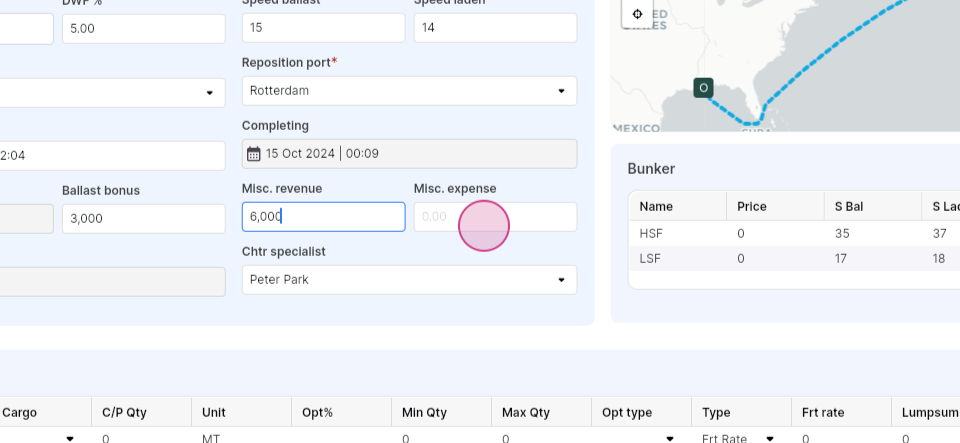Click the Speed ballast field showing 15
This screenshot has width=960, height=443.
323,28
